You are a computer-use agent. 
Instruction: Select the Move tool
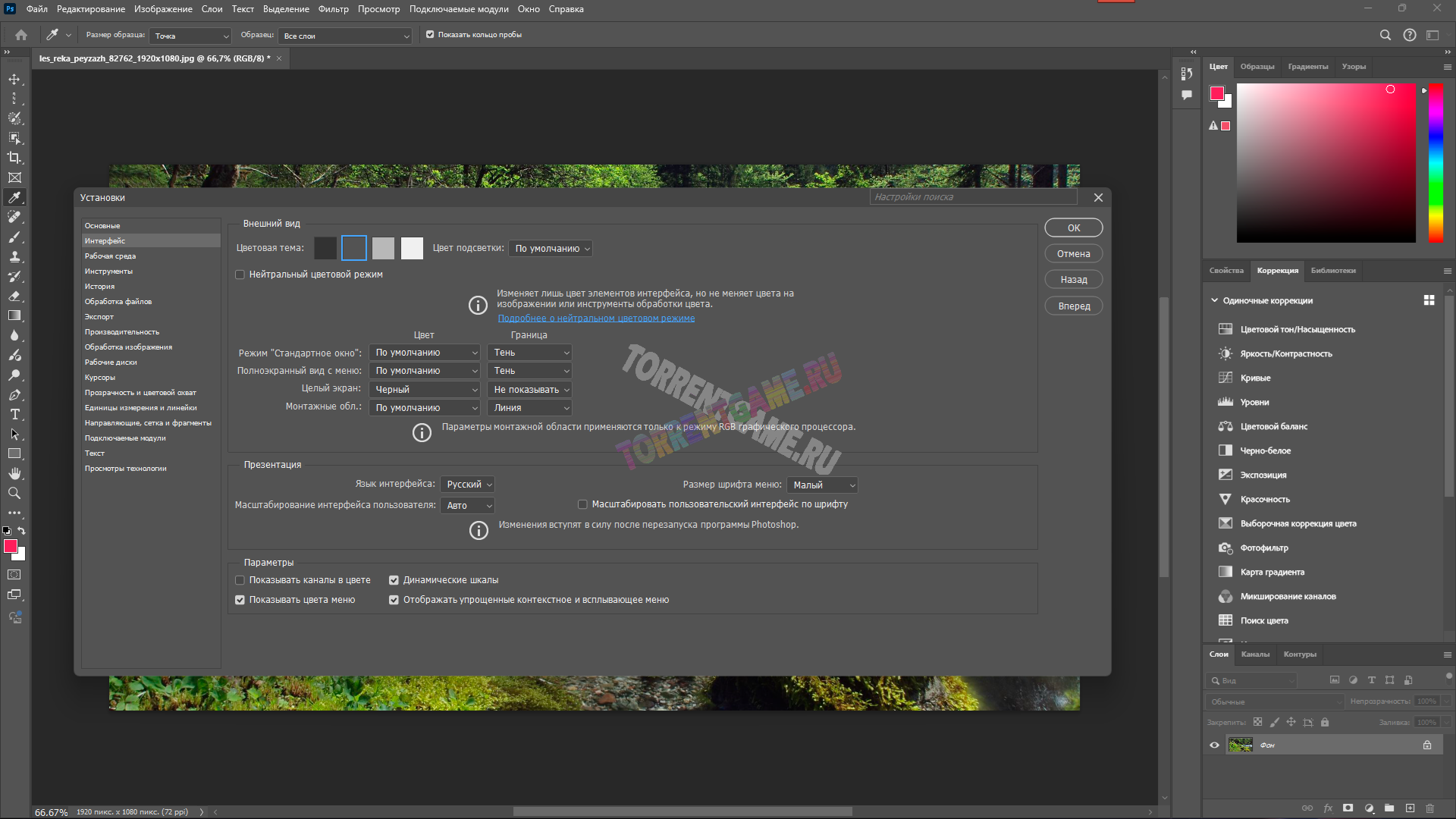click(x=14, y=79)
